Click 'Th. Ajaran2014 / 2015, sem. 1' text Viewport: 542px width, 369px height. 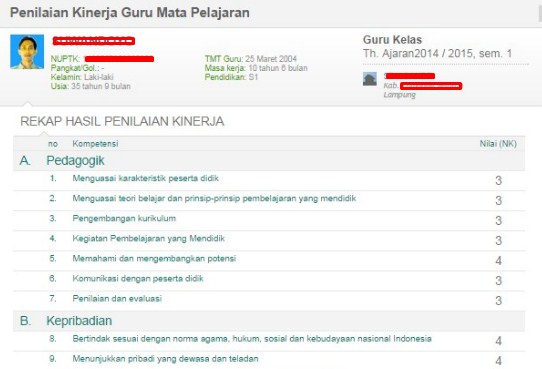[x=438, y=54]
